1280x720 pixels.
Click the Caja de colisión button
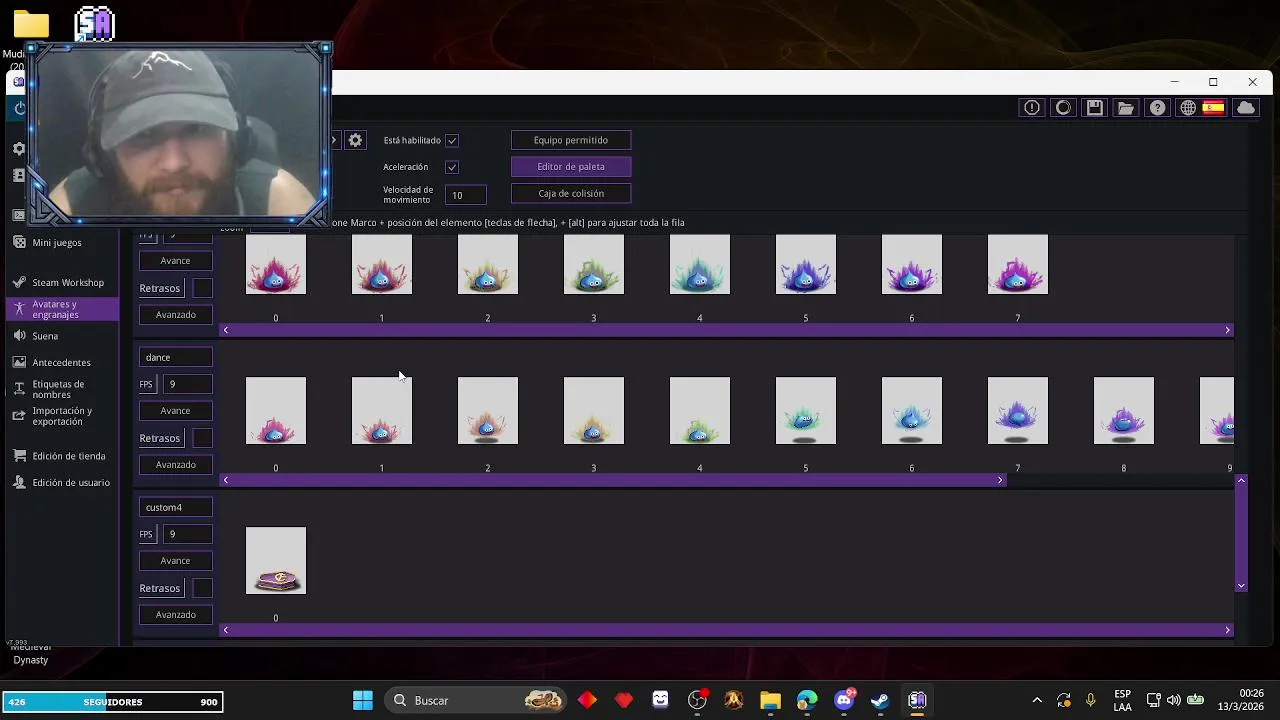tap(571, 193)
